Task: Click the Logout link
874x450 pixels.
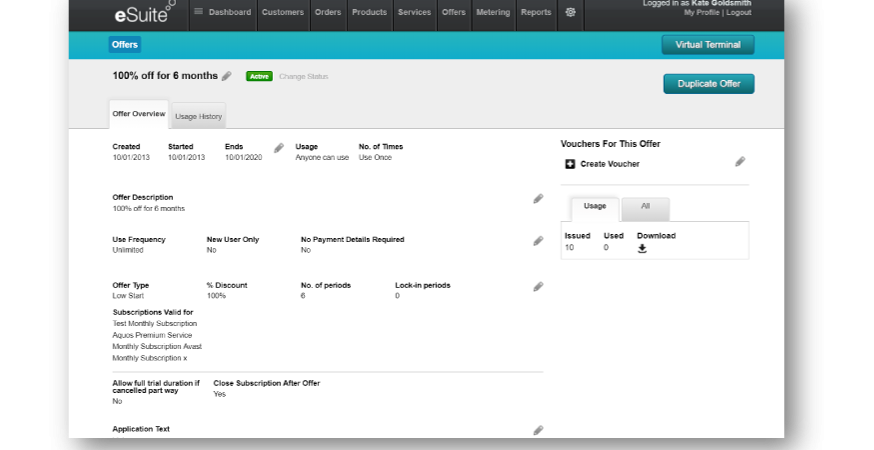Action: click(738, 13)
